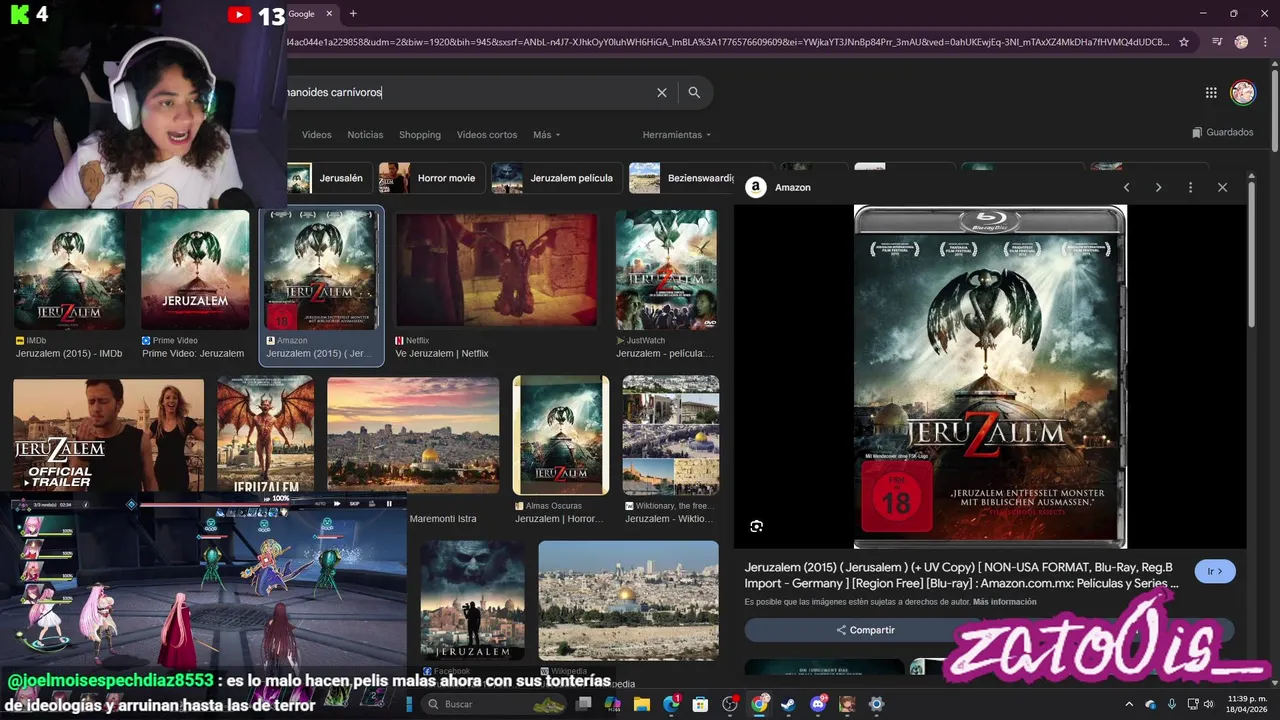Open Discord from taskbar
Image resolution: width=1280 pixels, height=720 pixels.
pyautogui.click(x=818, y=704)
